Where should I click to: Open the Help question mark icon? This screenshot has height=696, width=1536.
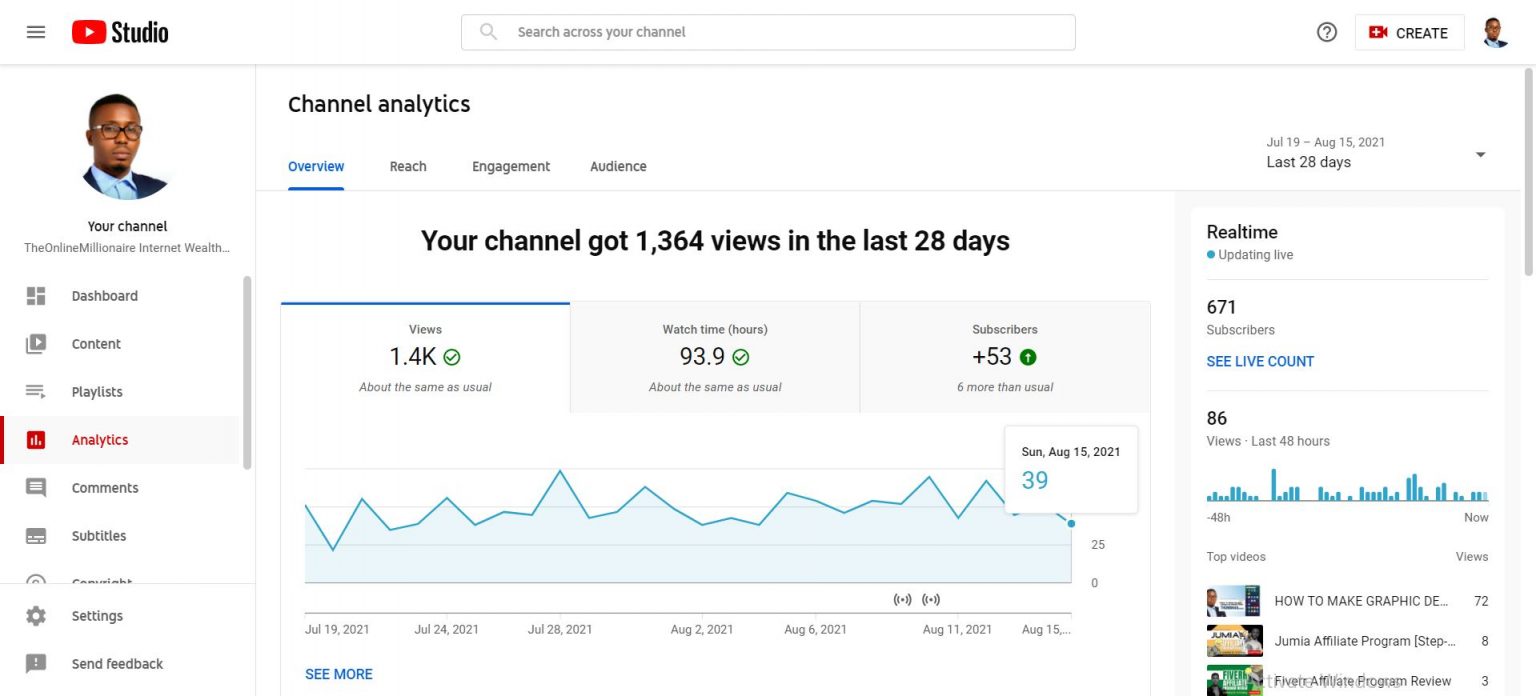click(x=1326, y=31)
